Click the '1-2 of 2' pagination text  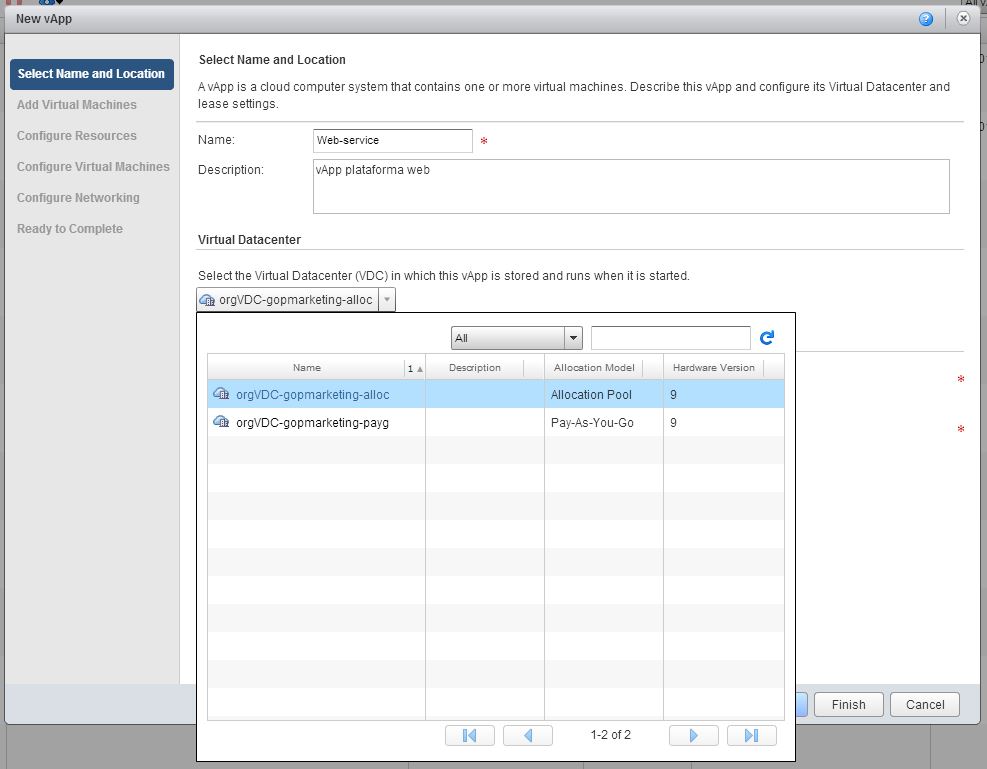click(611, 735)
